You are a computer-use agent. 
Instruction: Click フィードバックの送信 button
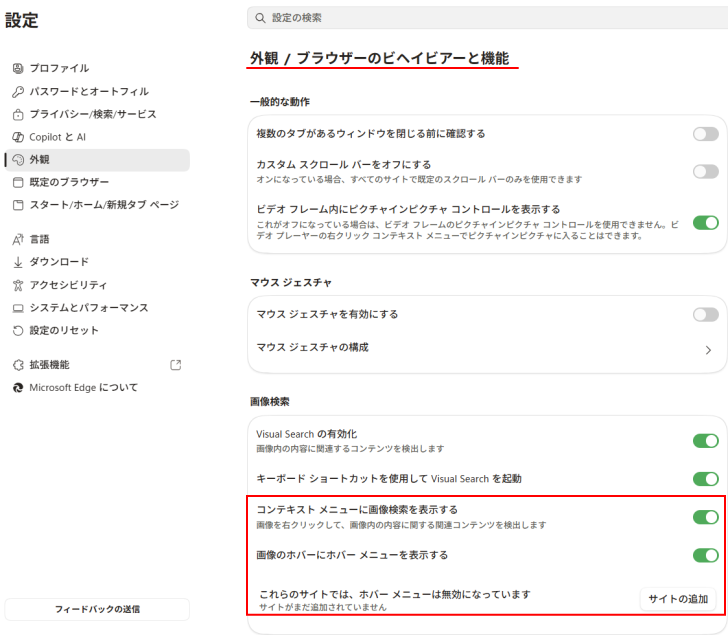97,609
